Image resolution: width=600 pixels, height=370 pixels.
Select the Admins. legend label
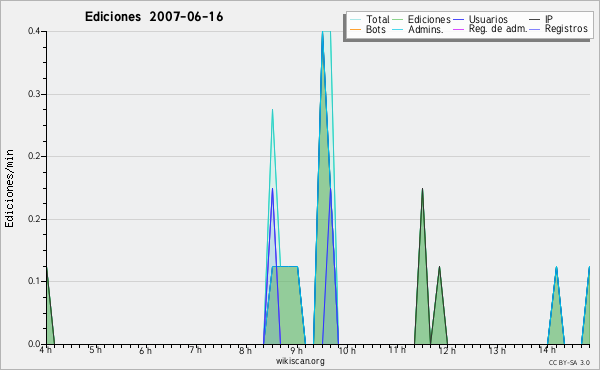pyautogui.click(x=426, y=29)
